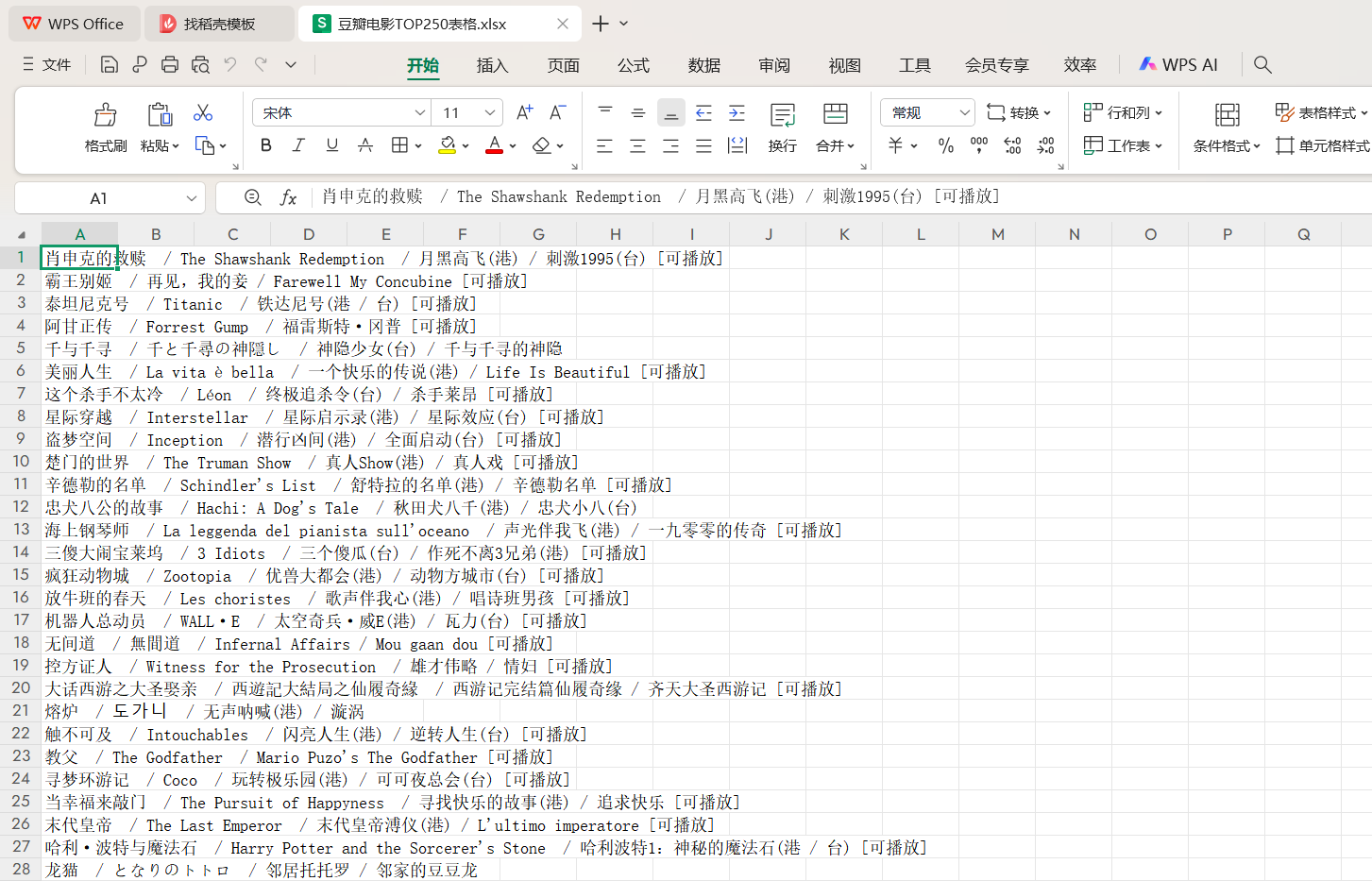1372x881 pixels.
Task: Switch to 公式 ribbon tab
Action: tap(634, 65)
